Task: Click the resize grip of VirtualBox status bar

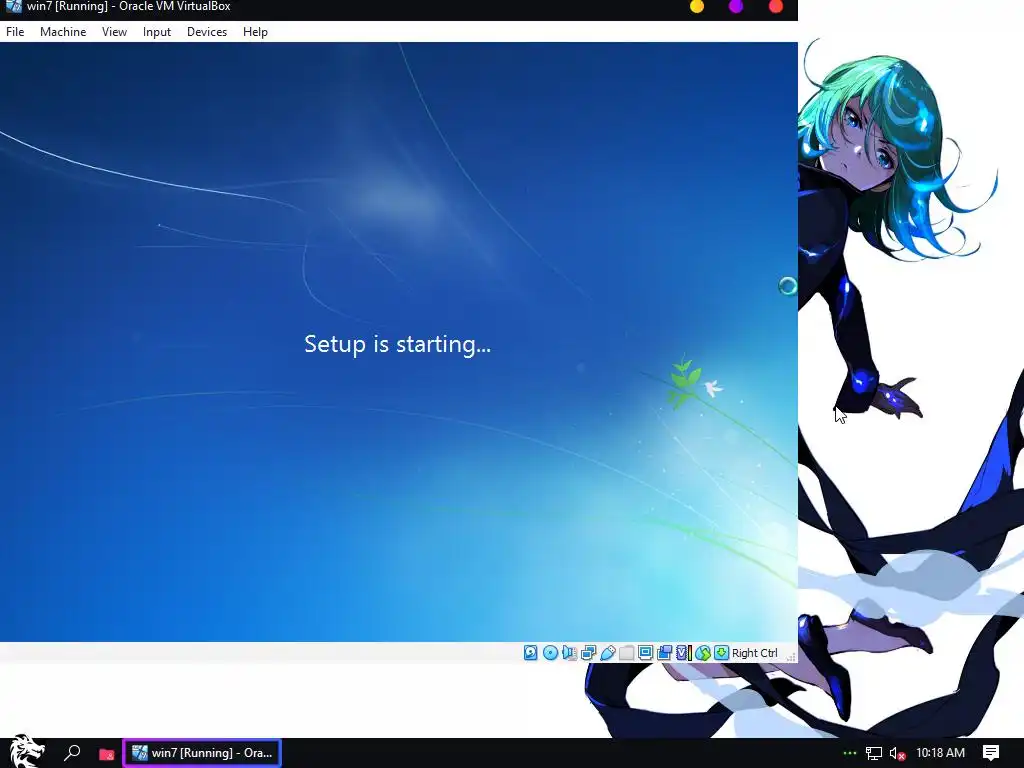Action: click(x=791, y=657)
